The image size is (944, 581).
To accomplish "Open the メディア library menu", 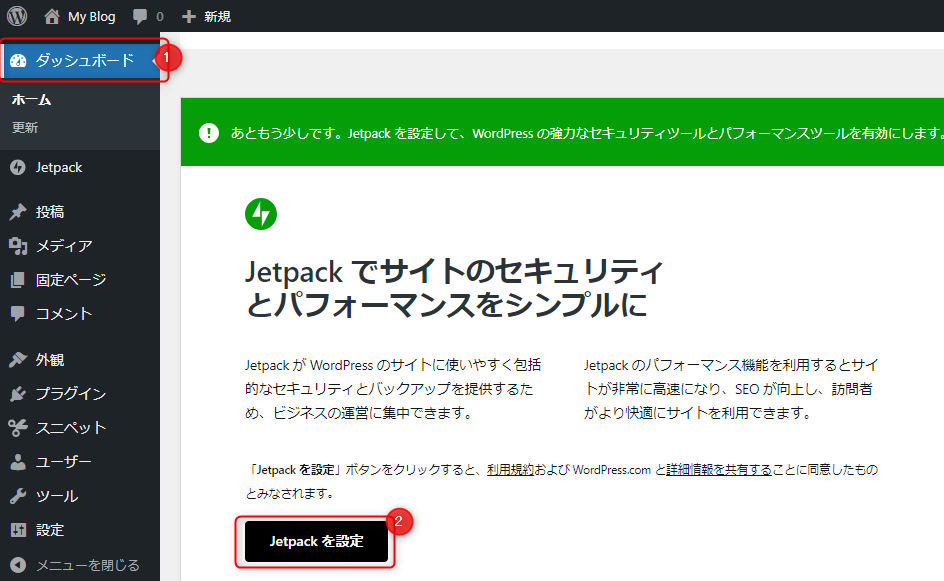I will click(x=64, y=246).
